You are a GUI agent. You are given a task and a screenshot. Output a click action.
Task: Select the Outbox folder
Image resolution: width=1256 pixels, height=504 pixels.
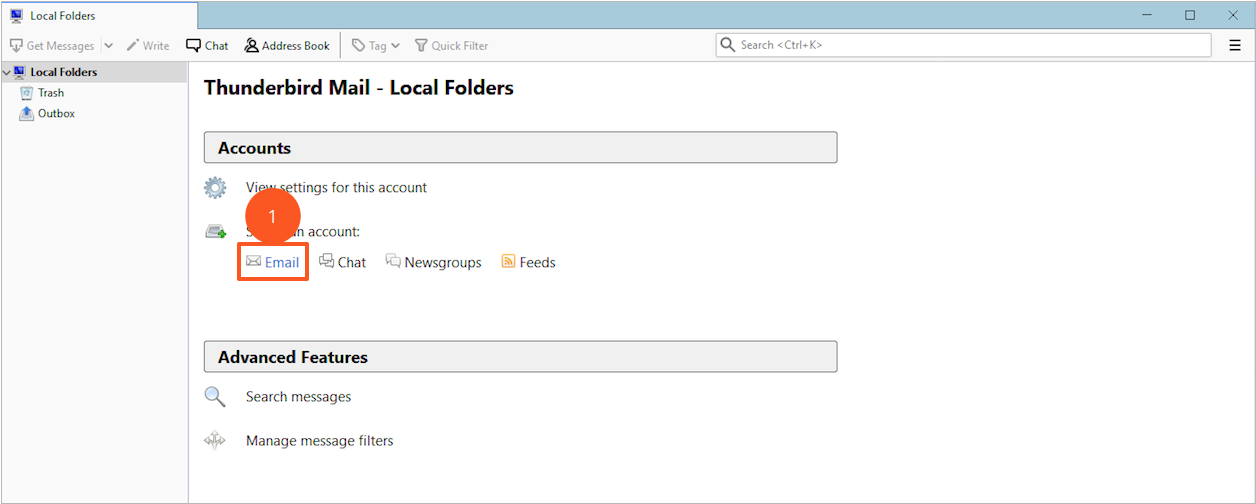[x=56, y=114]
